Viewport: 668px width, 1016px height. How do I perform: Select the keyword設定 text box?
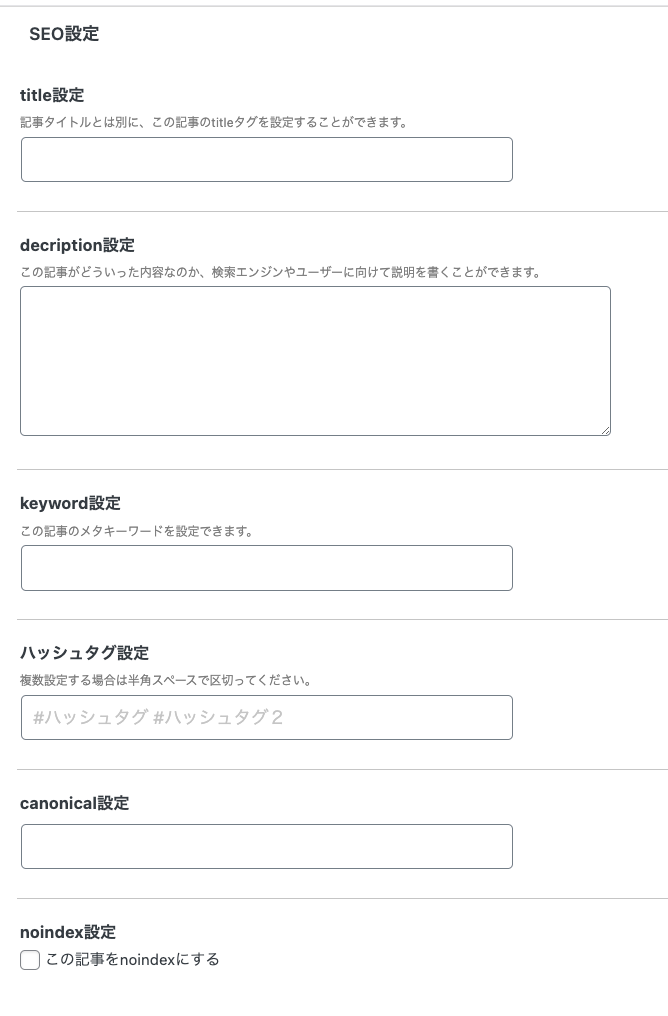pyautogui.click(x=266, y=568)
